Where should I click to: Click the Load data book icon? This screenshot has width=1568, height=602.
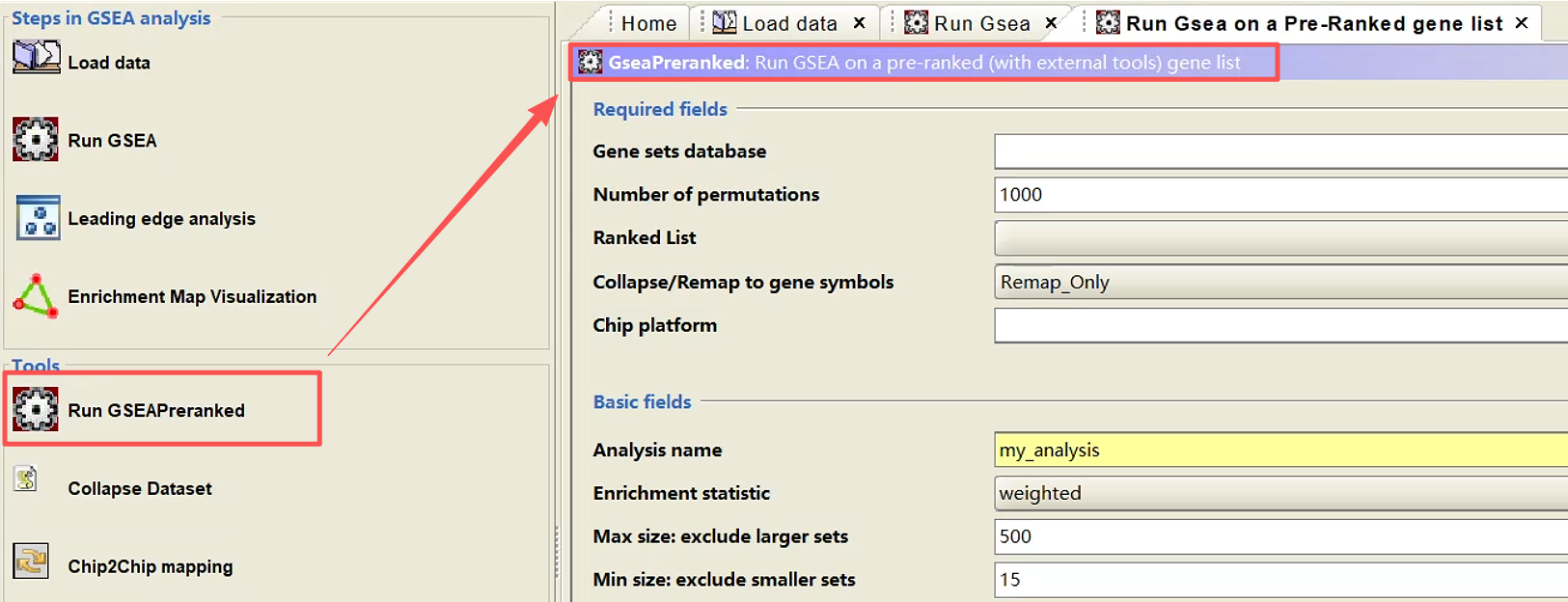[x=37, y=57]
